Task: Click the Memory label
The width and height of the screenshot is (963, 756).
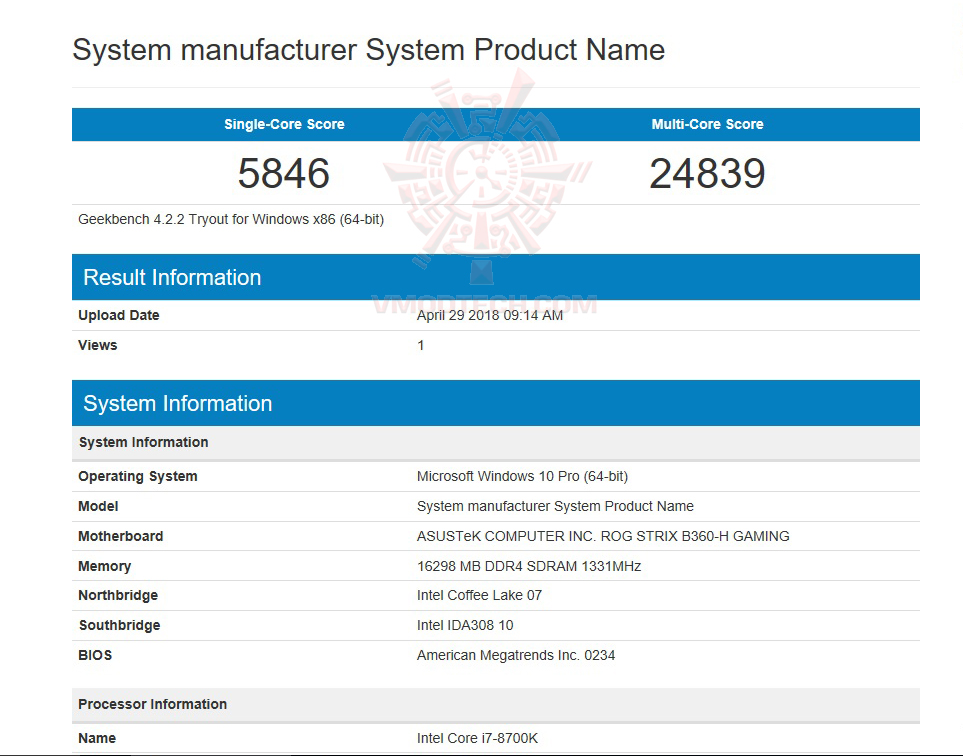Action: pyautogui.click(x=104, y=566)
